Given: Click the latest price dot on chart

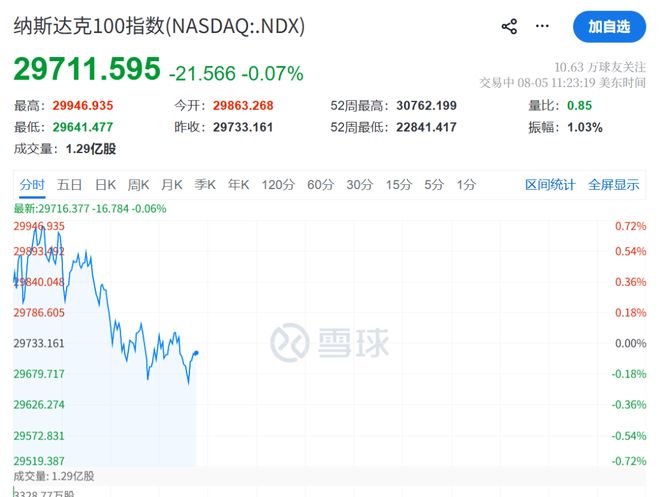Looking at the screenshot, I should click(196, 353).
